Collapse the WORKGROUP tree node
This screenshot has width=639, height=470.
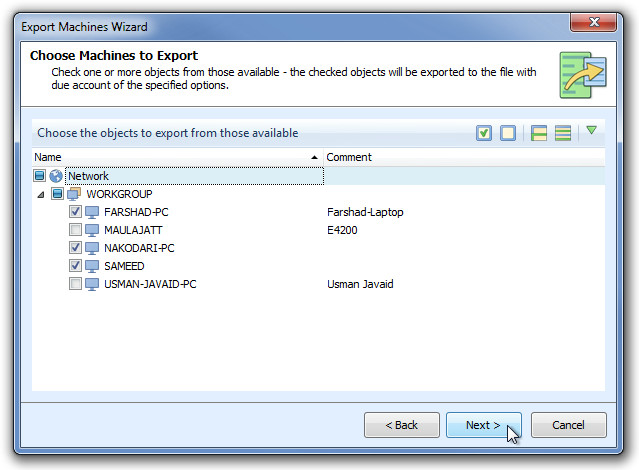pyautogui.click(x=41, y=195)
